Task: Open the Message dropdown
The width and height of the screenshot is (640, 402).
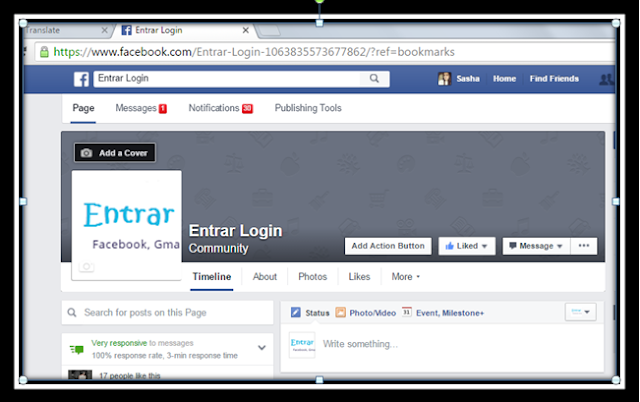Action: [x=536, y=246]
